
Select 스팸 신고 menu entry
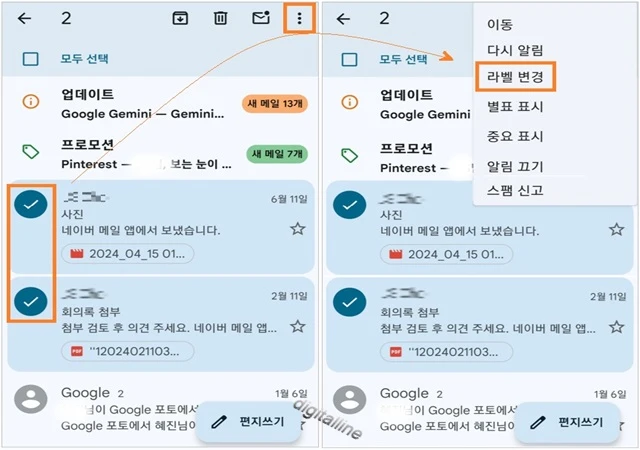[x=515, y=190]
